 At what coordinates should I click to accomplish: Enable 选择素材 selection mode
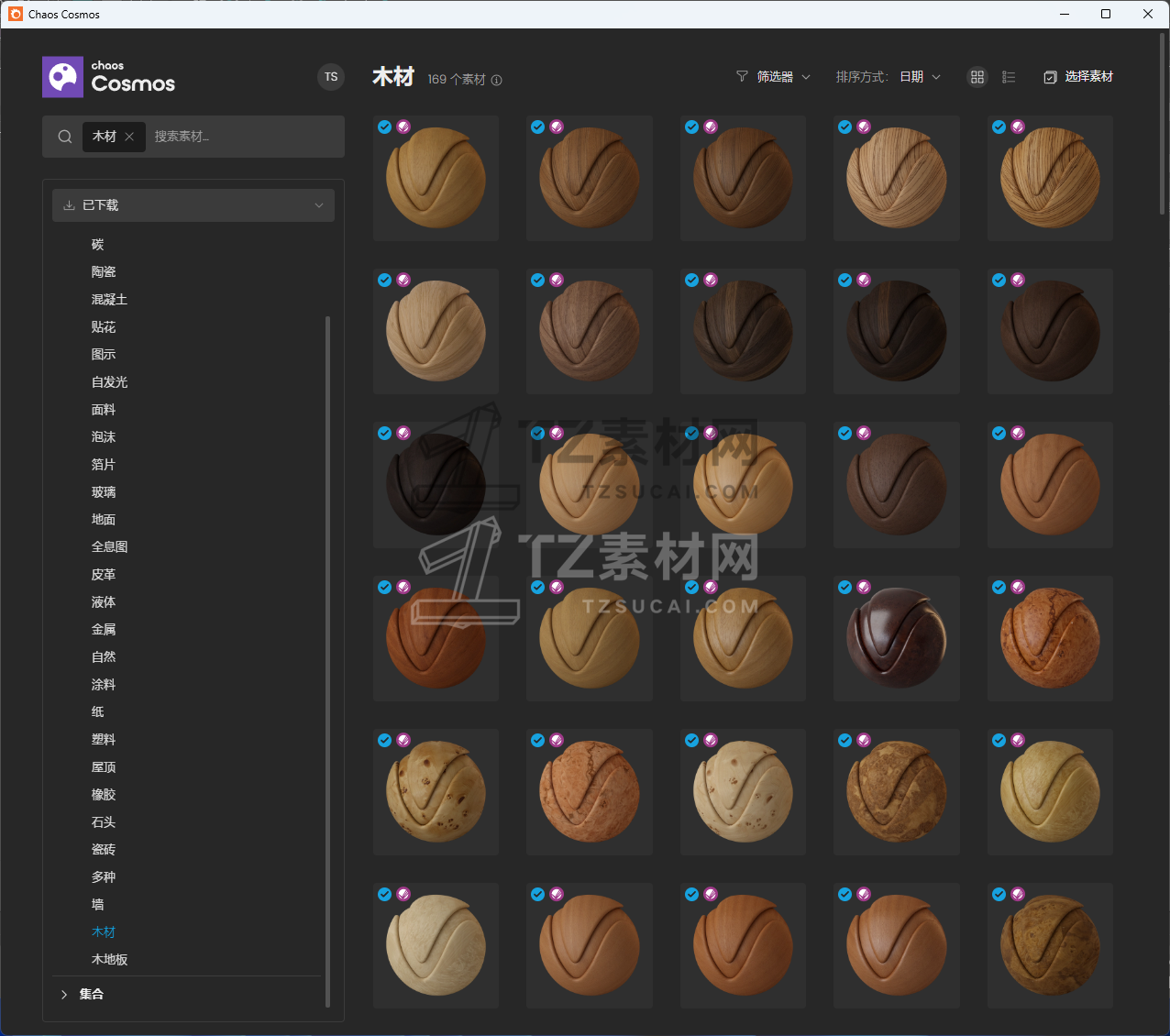pos(1078,77)
